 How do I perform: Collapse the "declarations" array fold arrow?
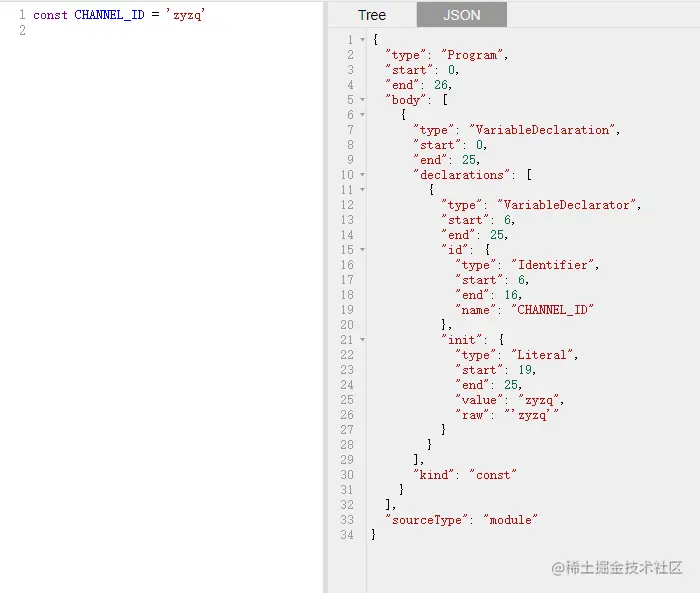tap(362, 175)
